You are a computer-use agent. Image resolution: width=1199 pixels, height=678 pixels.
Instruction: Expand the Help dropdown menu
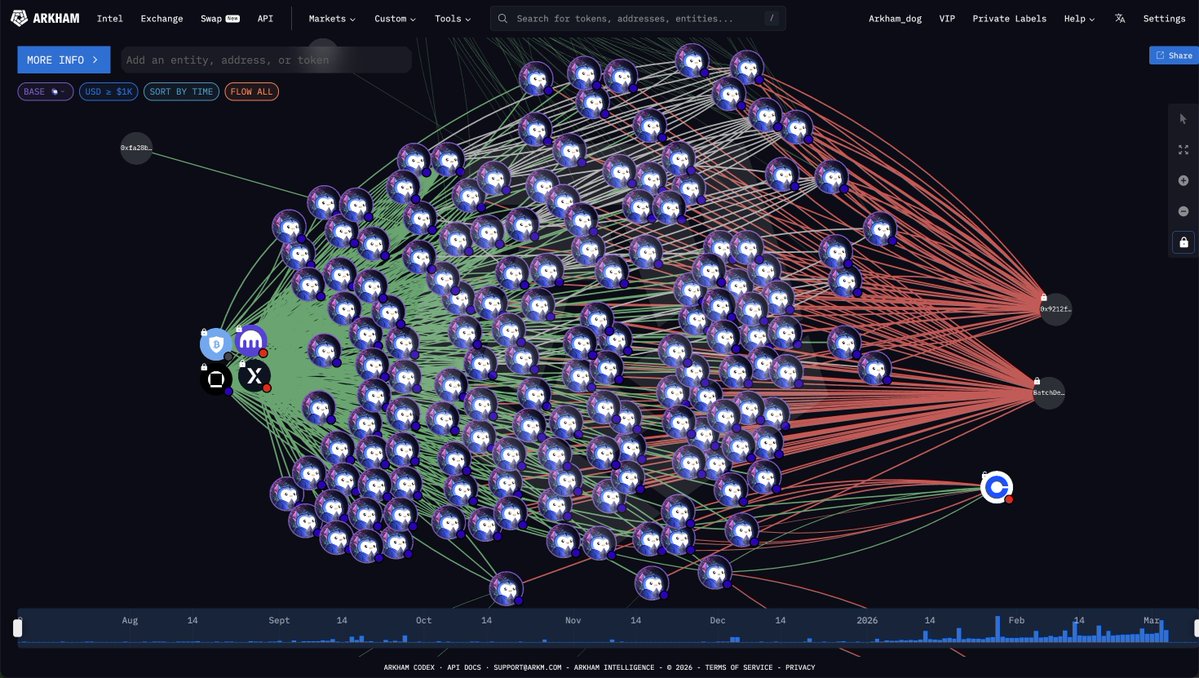(x=1079, y=18)
